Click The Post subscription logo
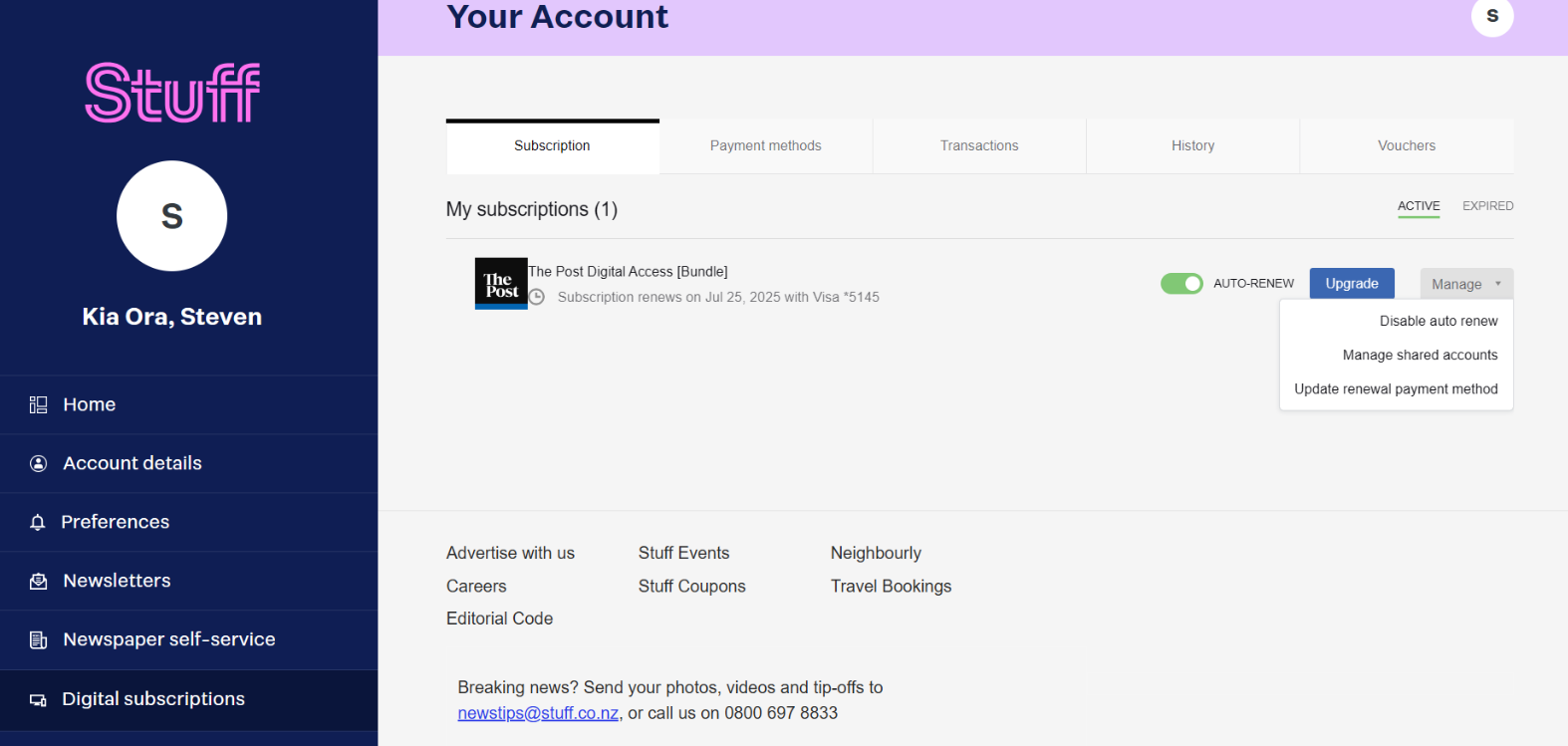 click(x=501, y=284)
